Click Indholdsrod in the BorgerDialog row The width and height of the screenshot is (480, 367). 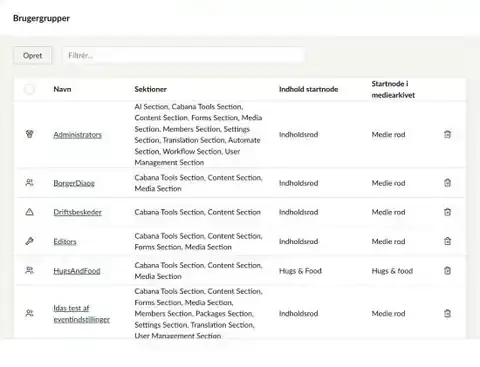[298, 183]
